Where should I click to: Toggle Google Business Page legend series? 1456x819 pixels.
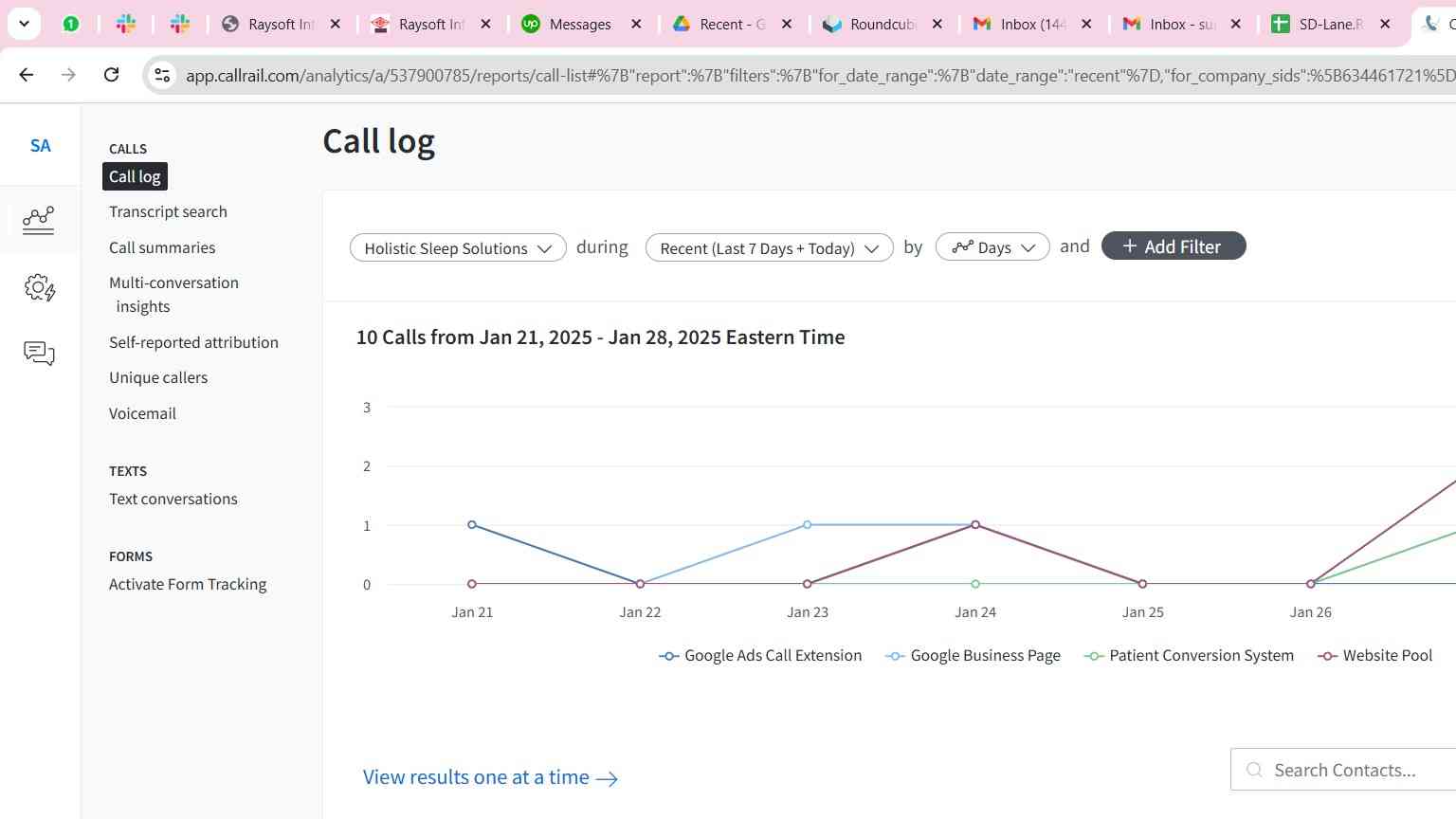click(973, 655)
